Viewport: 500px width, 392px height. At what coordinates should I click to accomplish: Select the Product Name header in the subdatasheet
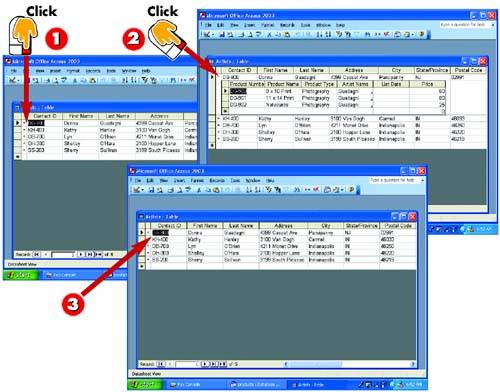click(283, 84)
